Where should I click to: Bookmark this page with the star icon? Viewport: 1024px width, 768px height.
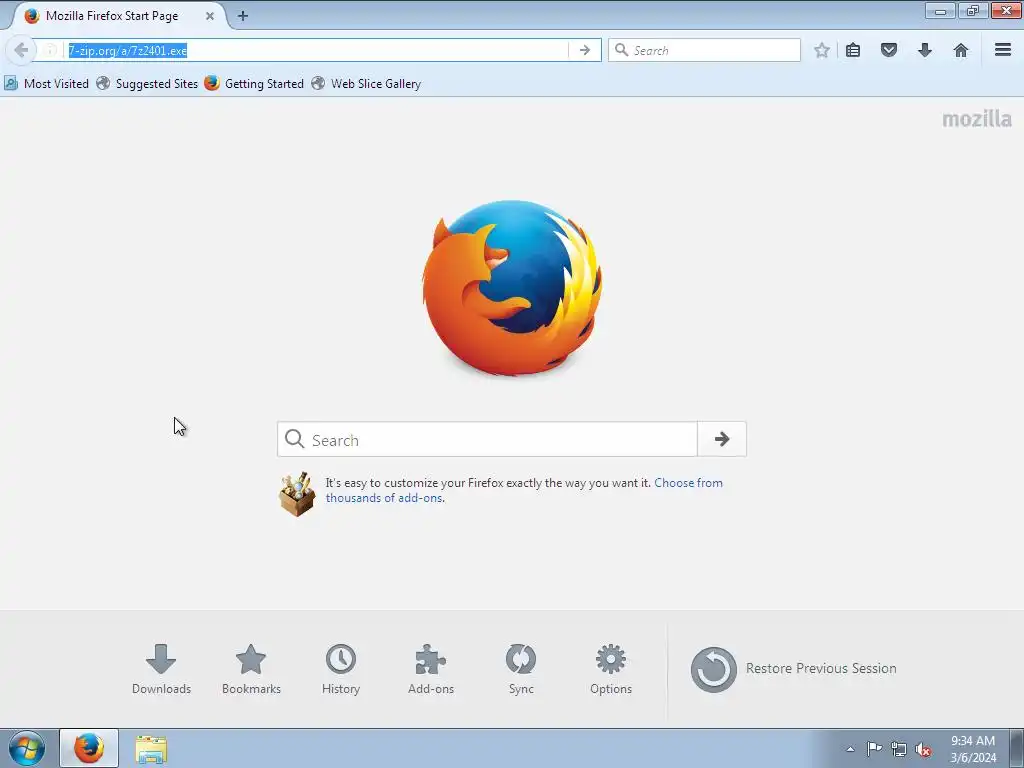click(822, 50)
